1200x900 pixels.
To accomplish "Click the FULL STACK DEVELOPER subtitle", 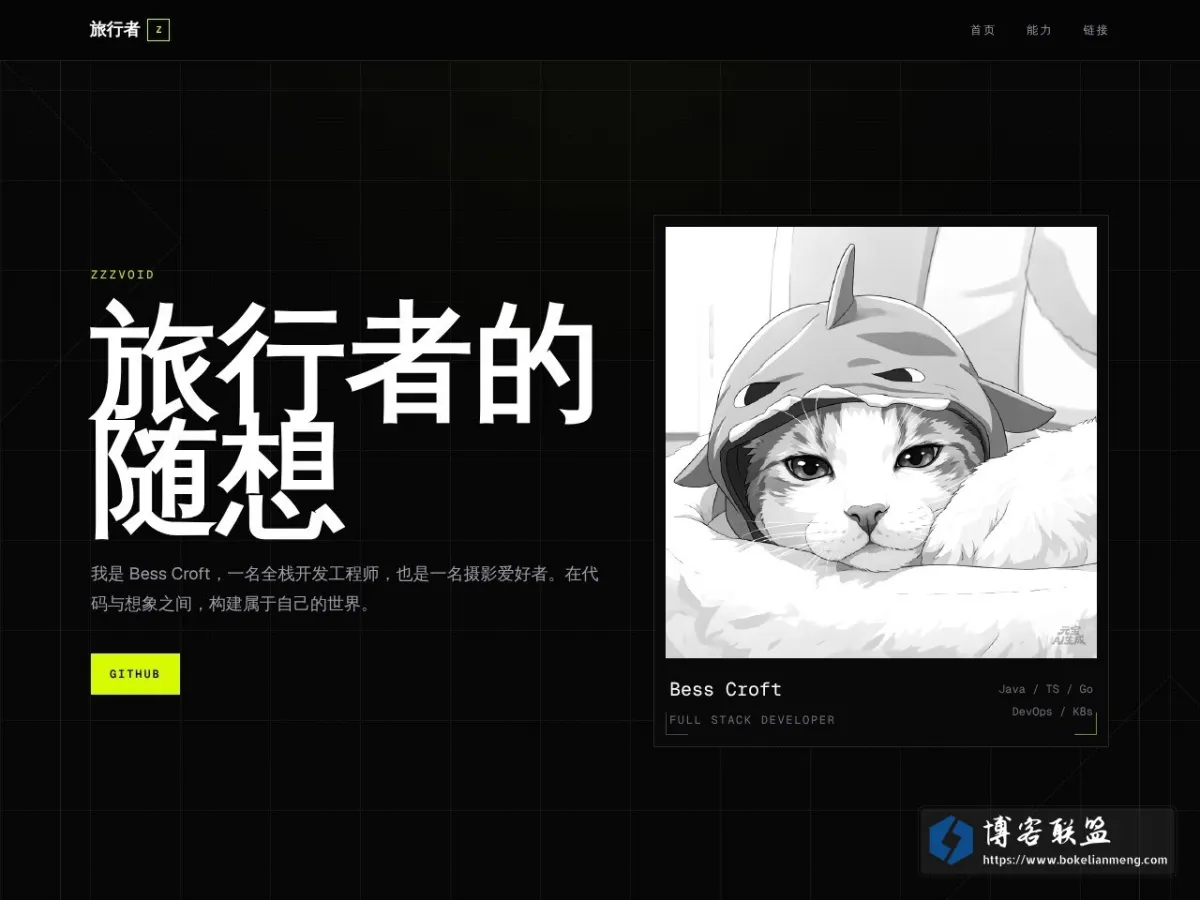I will click(x=752, y=720).
